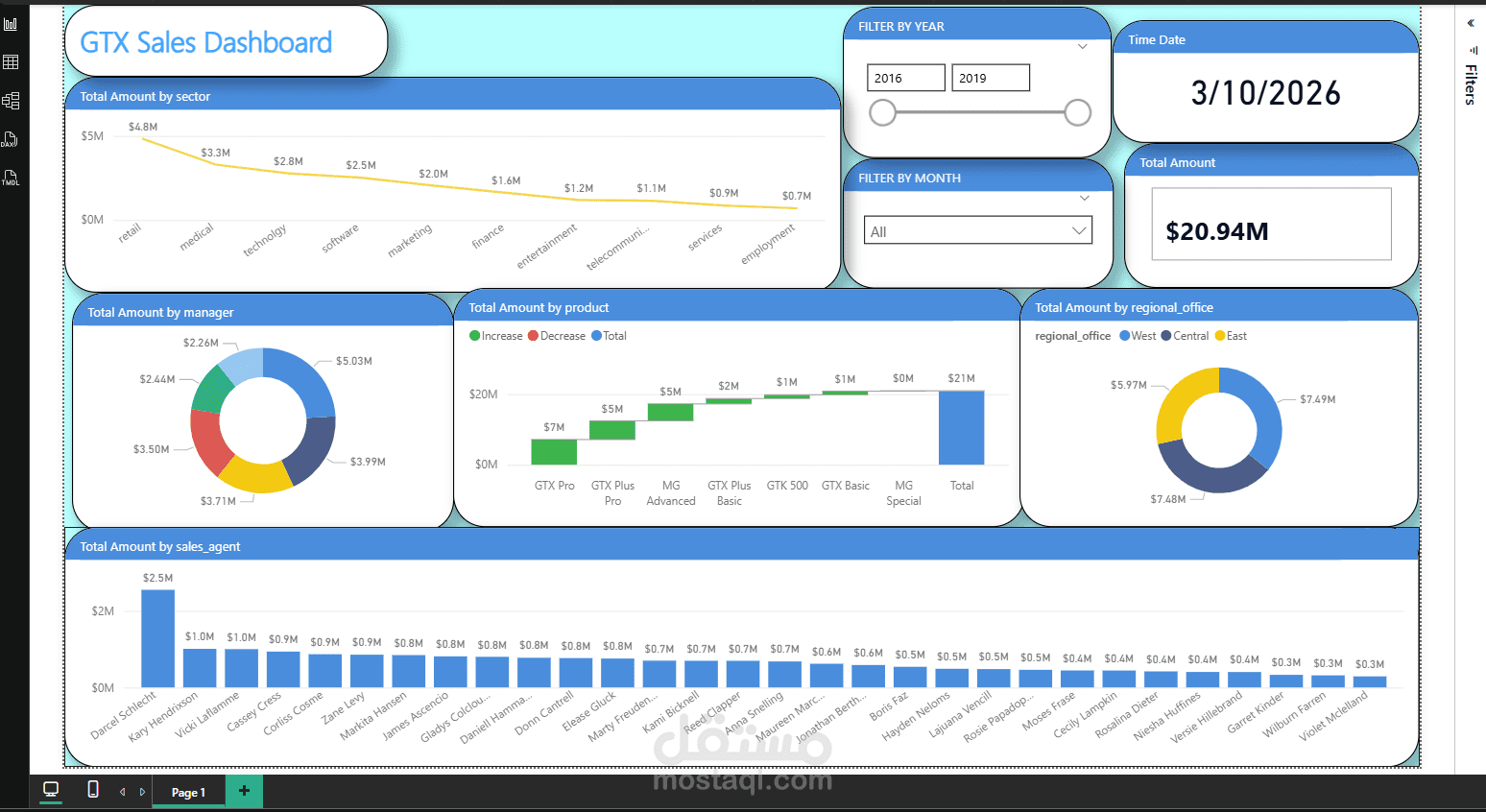Select the desktop layout view icon
Image resolution: width=1486 pixels, height=812 pixels.
tap(50, 791)
